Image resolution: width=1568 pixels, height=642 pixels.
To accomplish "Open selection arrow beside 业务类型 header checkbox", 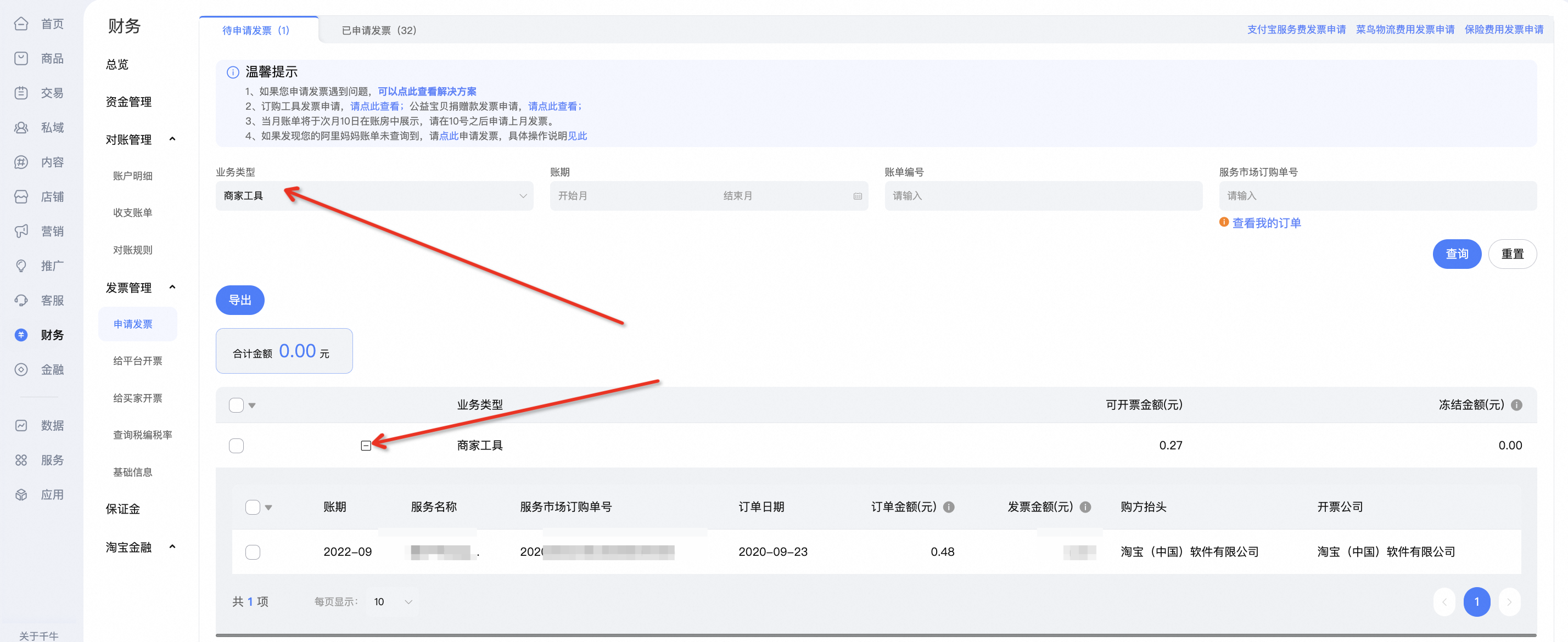I will (252, 406).
